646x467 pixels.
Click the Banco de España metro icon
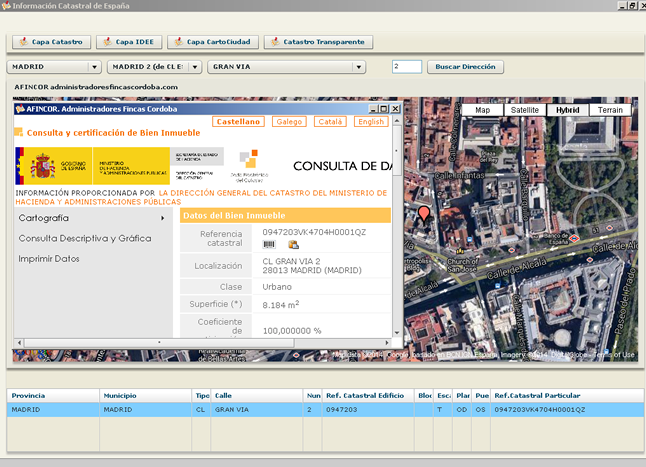pyautogui.click(x=574, y=238)
